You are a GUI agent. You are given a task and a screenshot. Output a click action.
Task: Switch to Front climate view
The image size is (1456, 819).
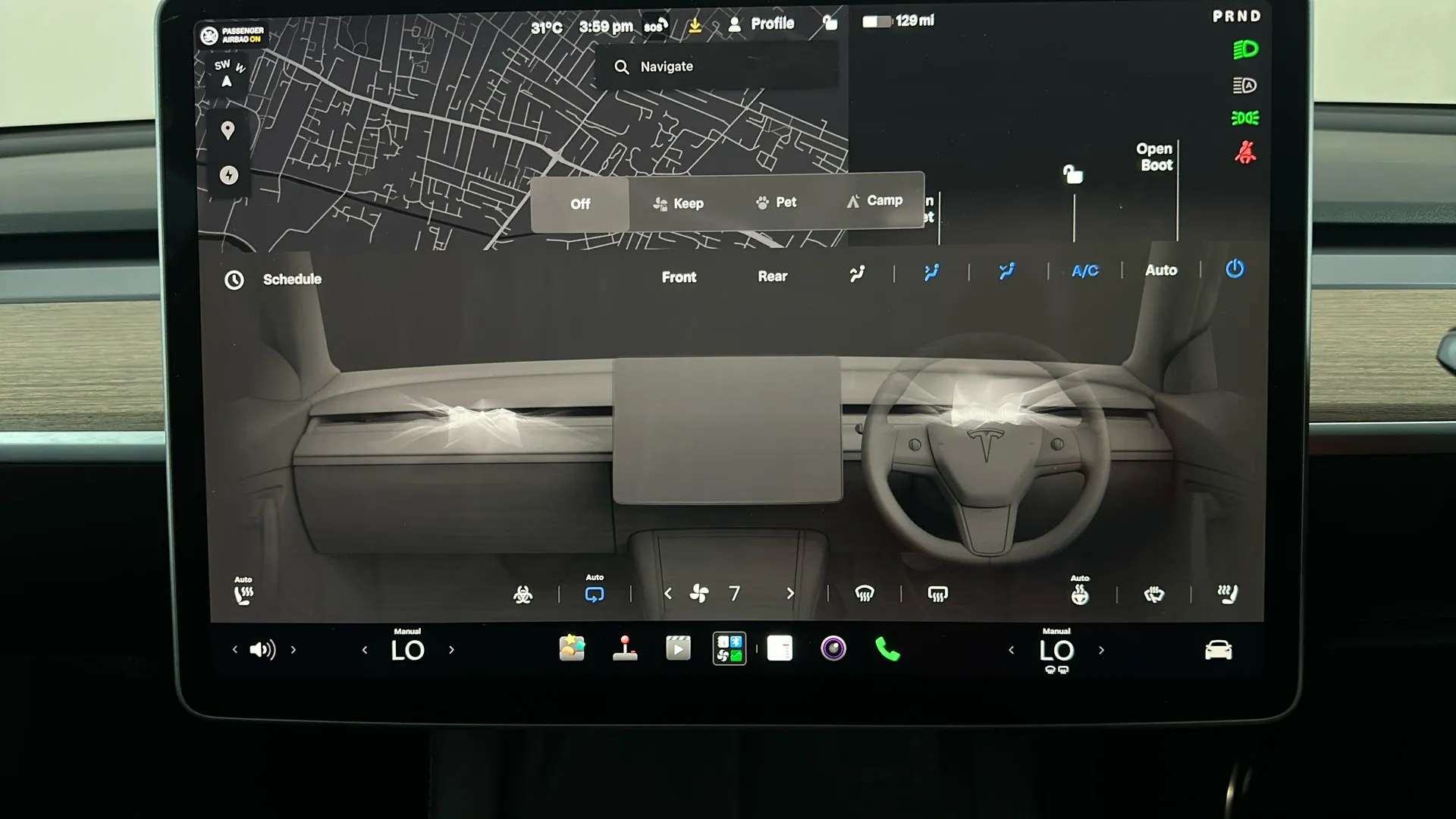(x=679, y=278)
